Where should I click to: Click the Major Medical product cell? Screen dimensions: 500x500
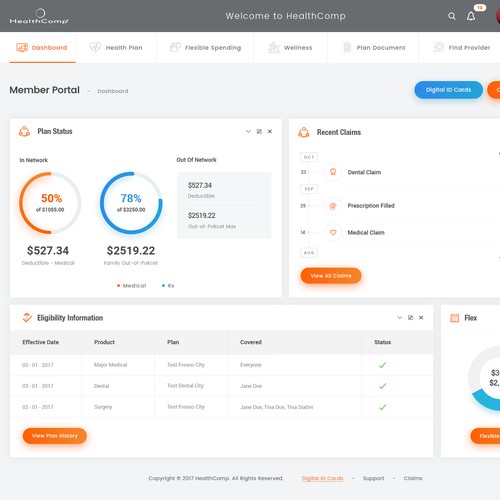(110, 365)
